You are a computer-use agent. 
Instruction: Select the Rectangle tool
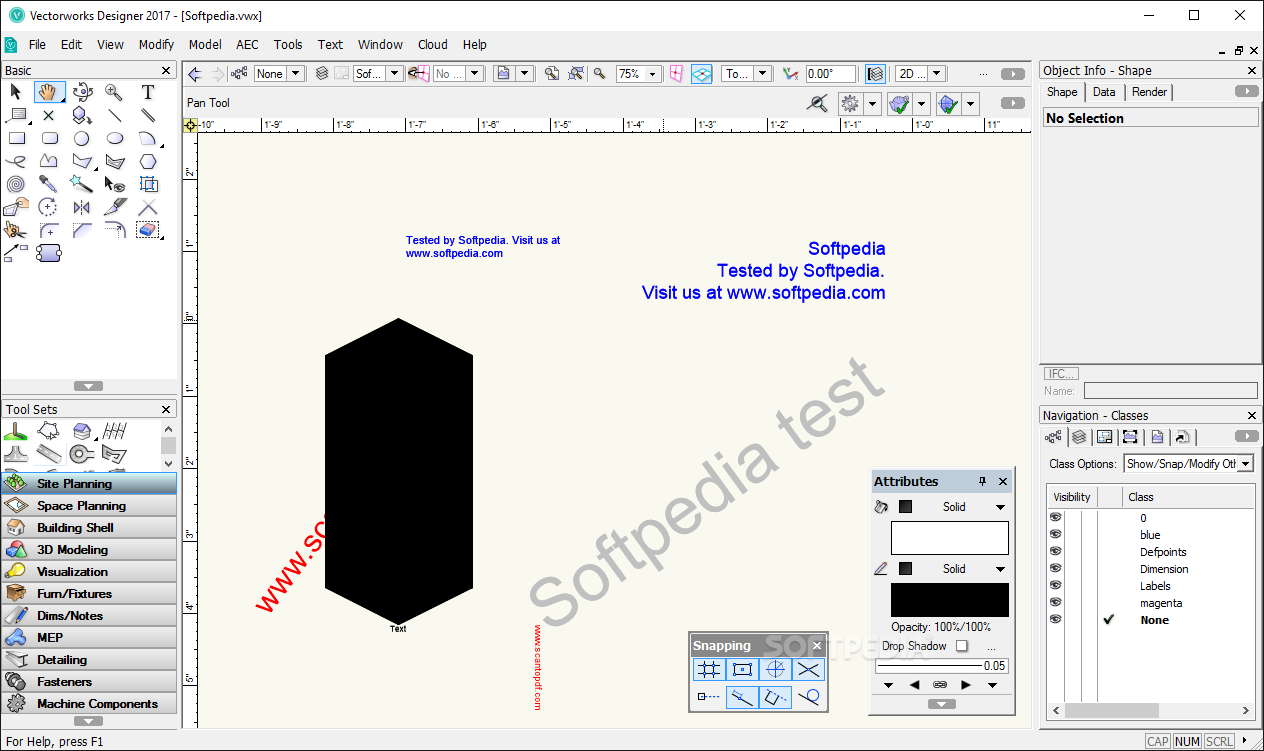pyautogui.click(x=16, y=138)
